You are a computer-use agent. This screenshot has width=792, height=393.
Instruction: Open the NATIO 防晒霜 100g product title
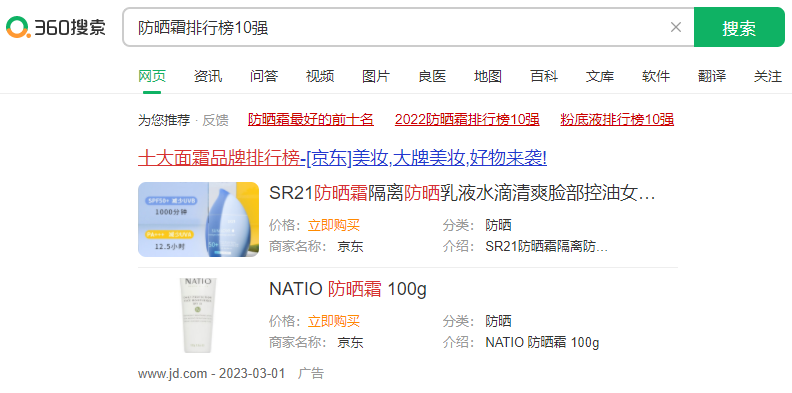coord(348,289)
